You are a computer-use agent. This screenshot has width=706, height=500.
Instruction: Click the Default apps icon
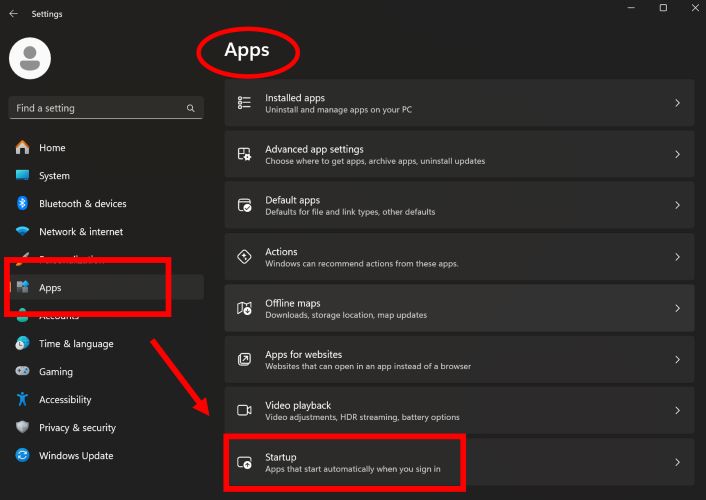point(244,205)
